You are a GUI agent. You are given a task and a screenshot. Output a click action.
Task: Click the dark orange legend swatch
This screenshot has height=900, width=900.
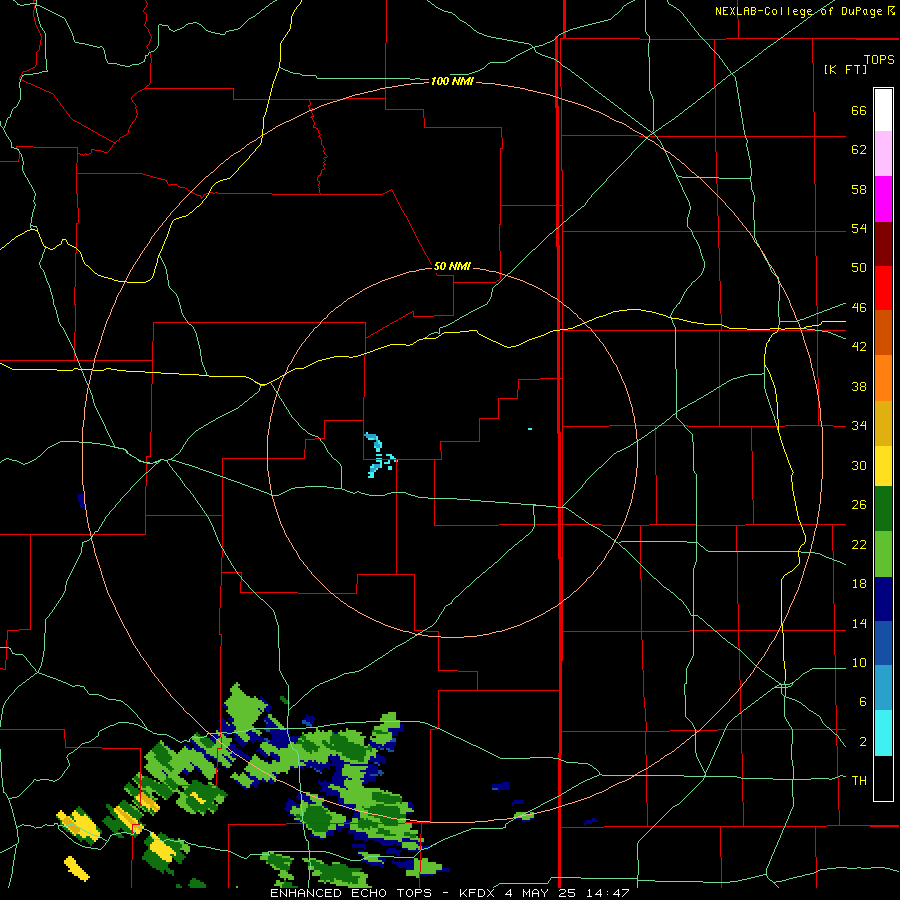[x=883, y=333]
